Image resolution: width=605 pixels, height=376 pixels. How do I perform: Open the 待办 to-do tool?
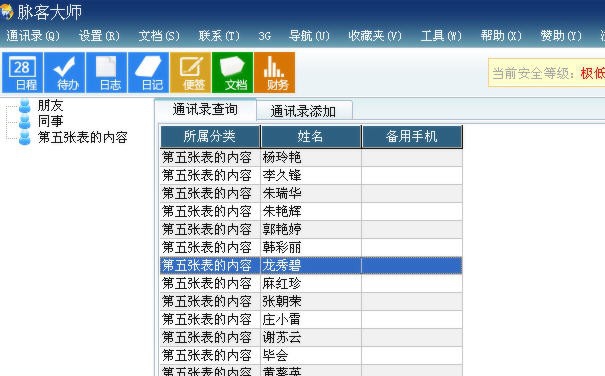64,73
